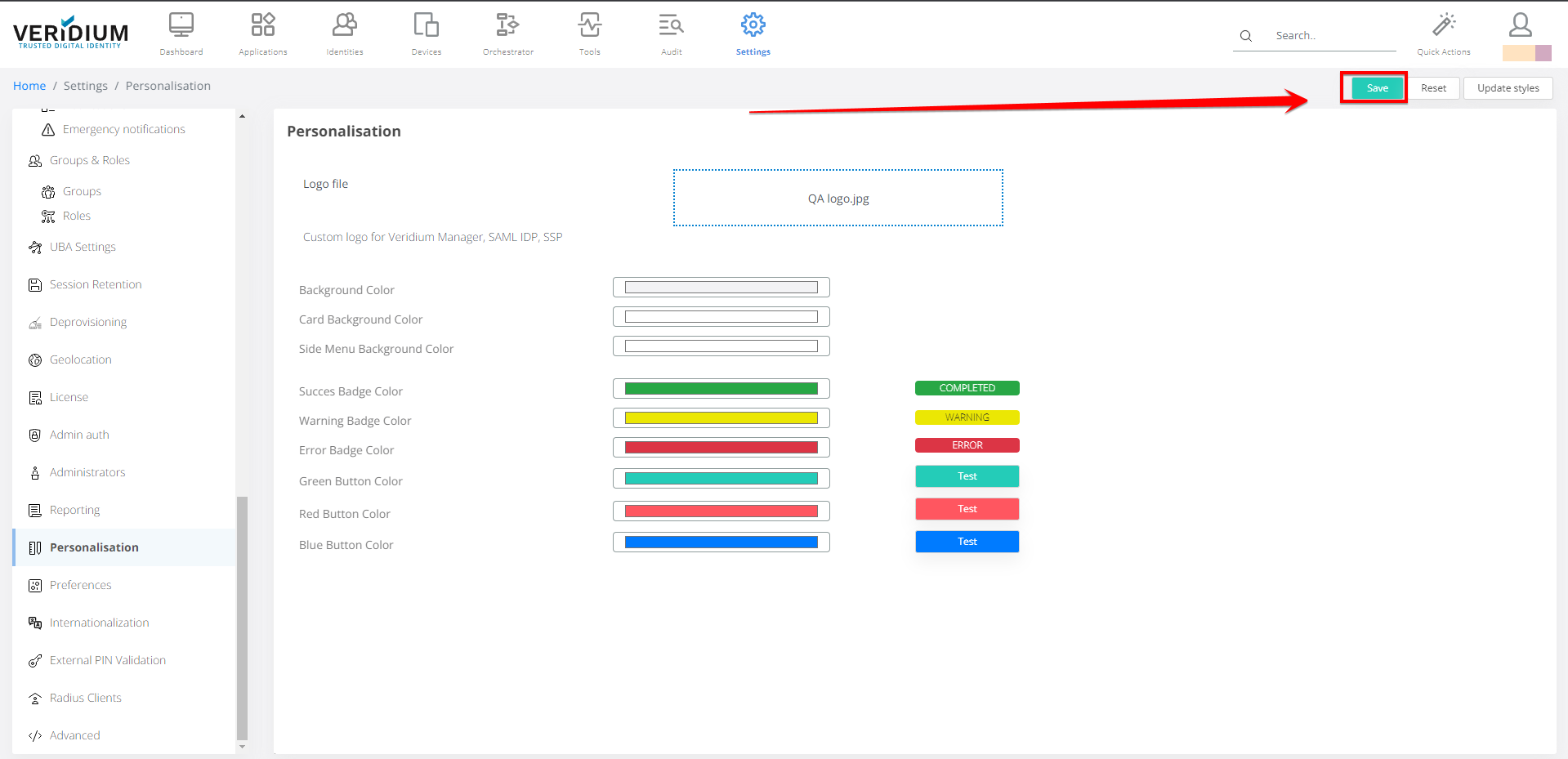Click the Home breadcrumb link
This screenshot has width=1568, height=759.
(29, 86)
